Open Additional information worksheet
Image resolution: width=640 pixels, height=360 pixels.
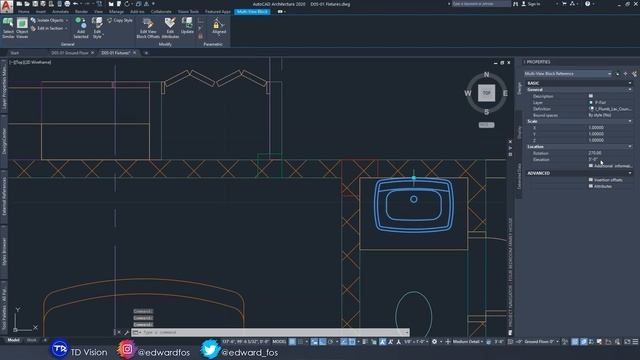click(610, 166)
